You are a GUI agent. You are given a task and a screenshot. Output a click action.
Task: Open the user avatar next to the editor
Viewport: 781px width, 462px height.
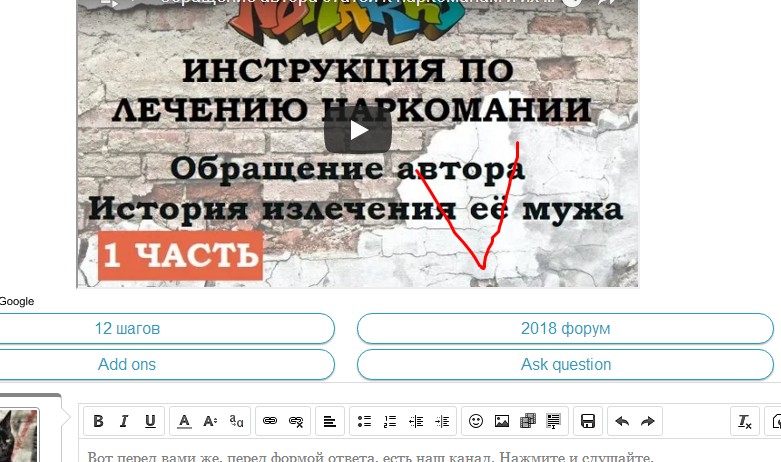pos(18,436)
